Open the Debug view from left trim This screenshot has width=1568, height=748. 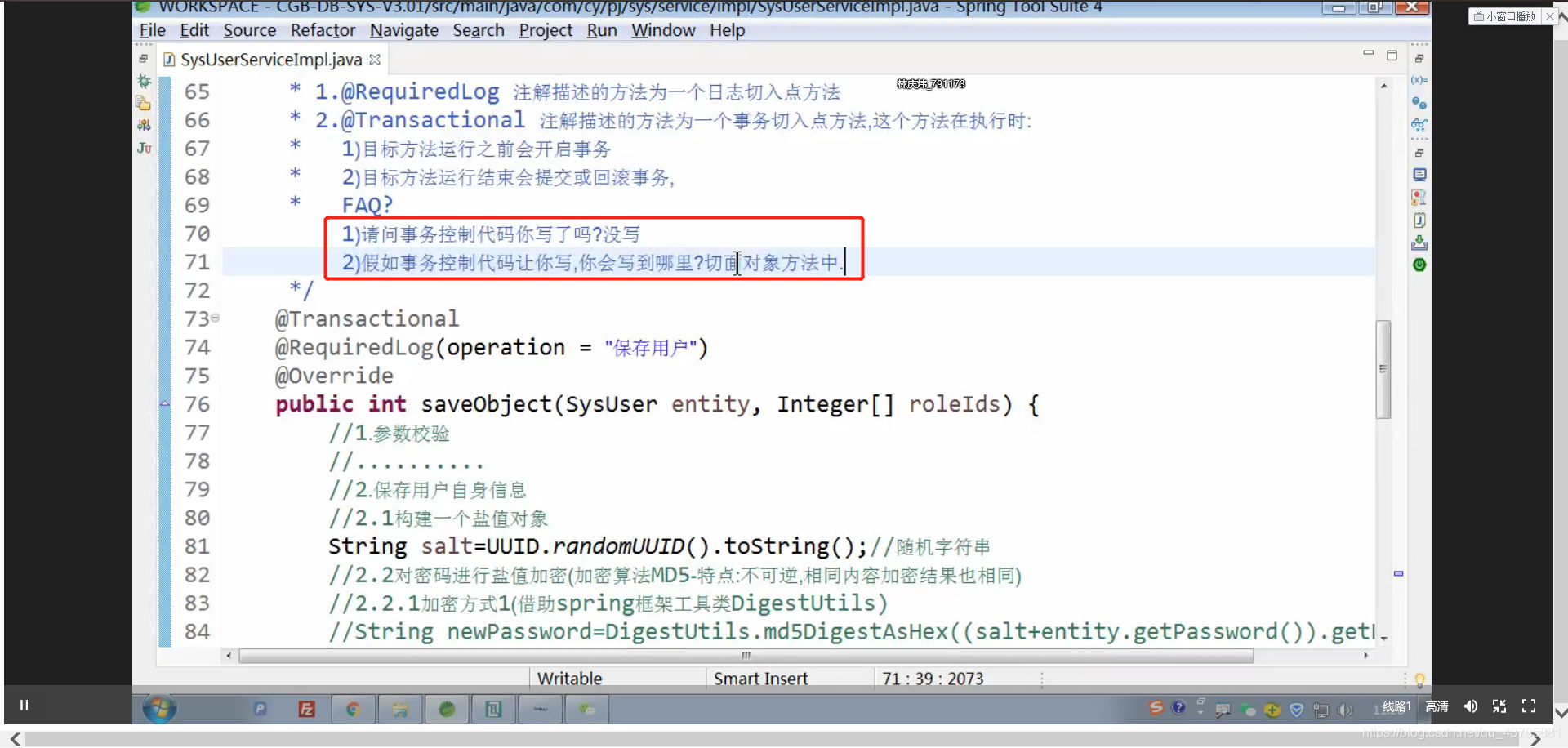point(144,81)
